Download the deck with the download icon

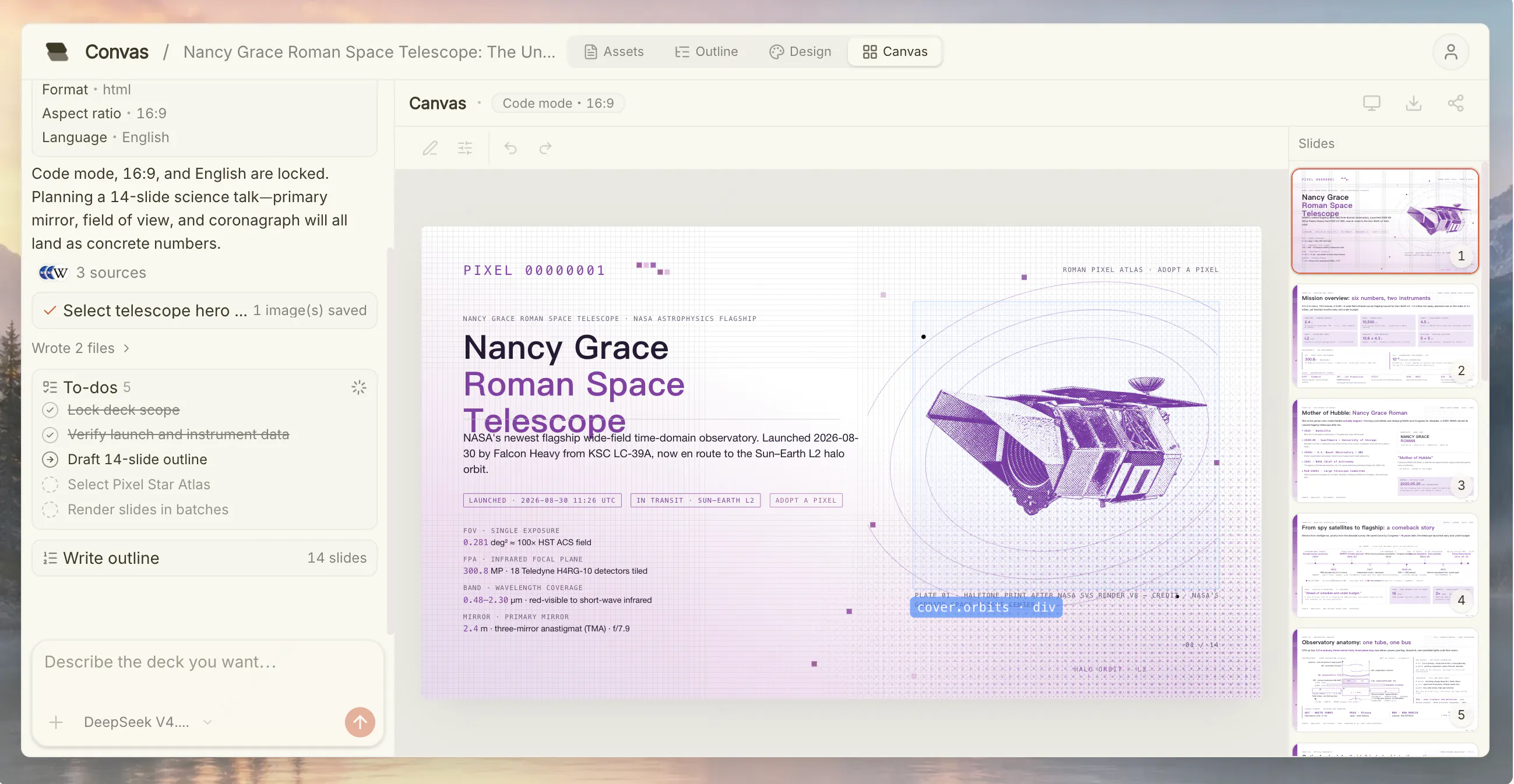tap(1413, 103)
